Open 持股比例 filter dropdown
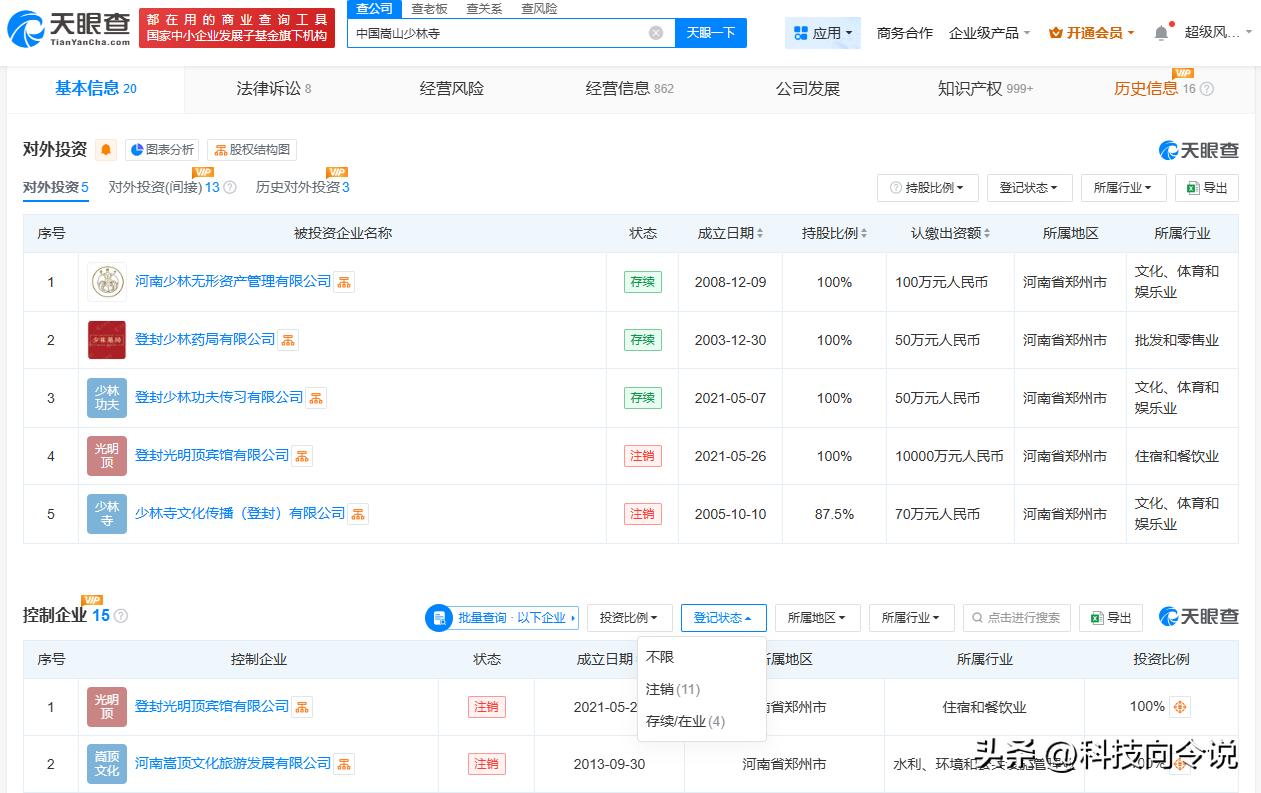Screen dimensions: 1261x793 coord(928,188)
